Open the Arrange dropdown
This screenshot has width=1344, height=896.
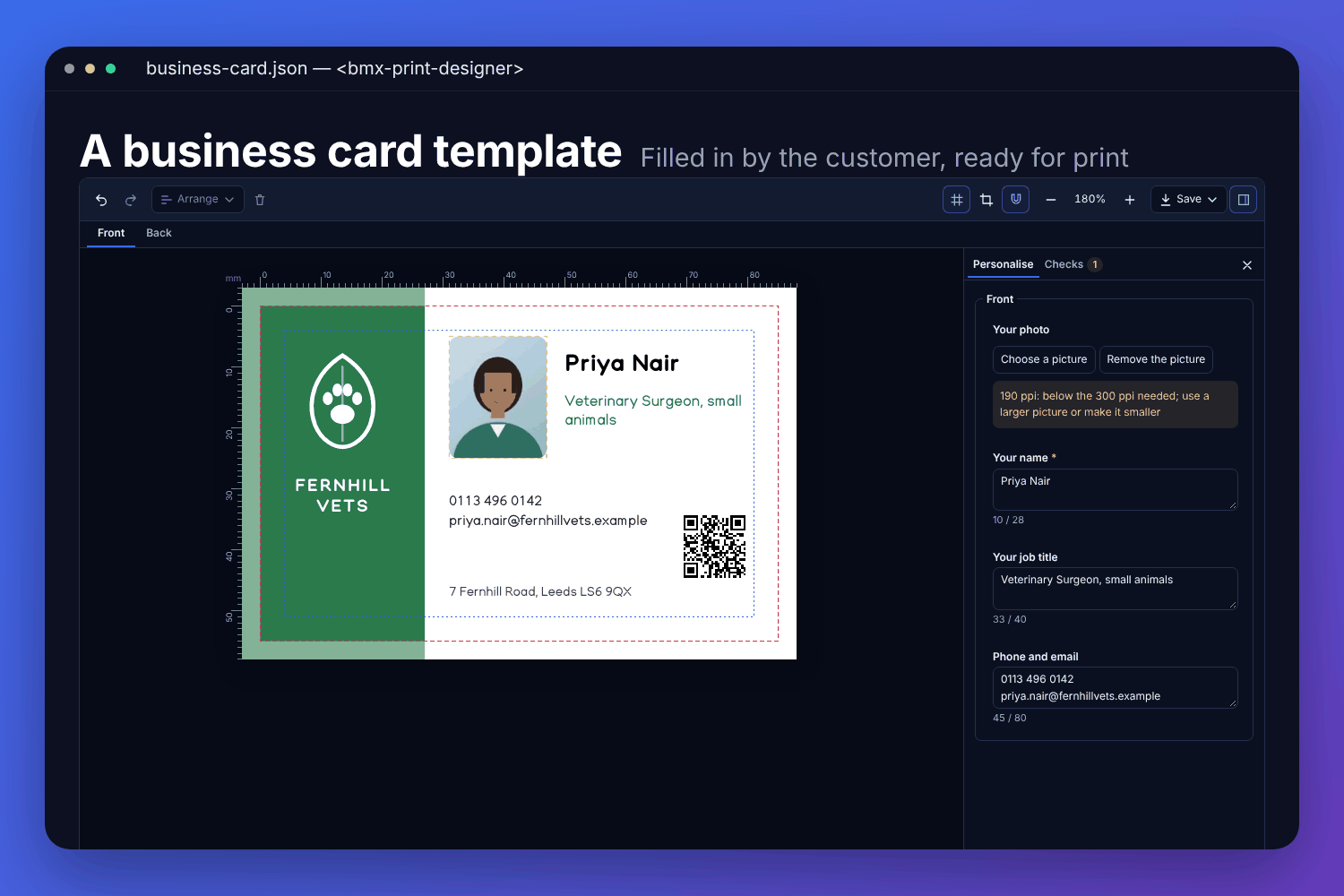[198, 200]
